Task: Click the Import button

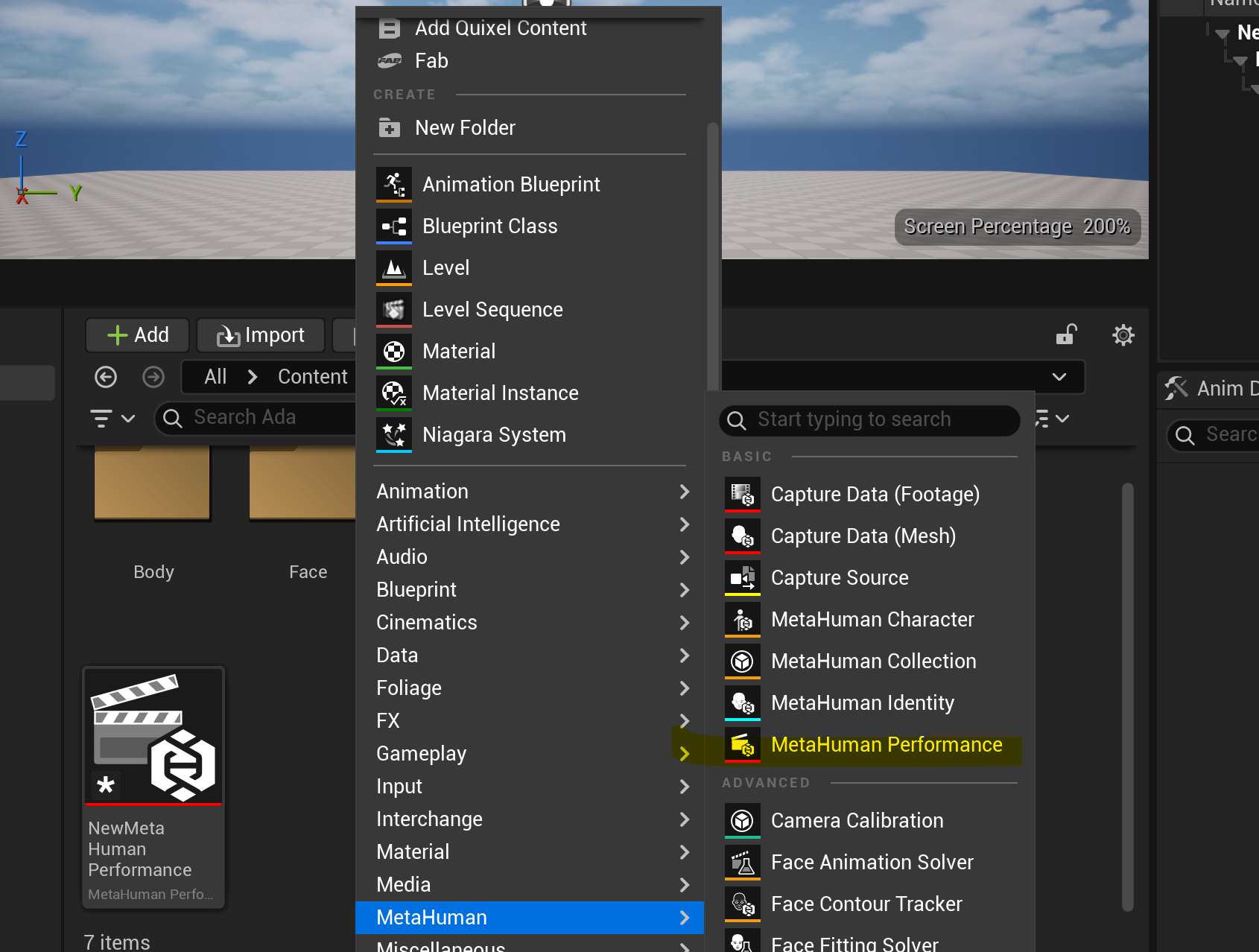Action: (x=261, y=335)
